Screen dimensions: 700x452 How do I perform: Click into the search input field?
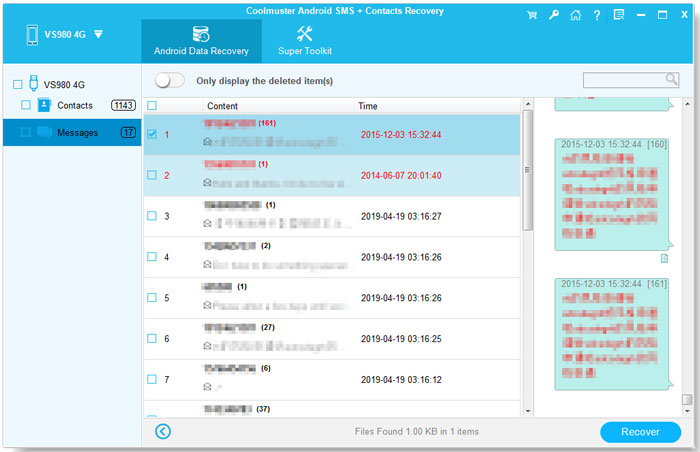pos(624,80)
